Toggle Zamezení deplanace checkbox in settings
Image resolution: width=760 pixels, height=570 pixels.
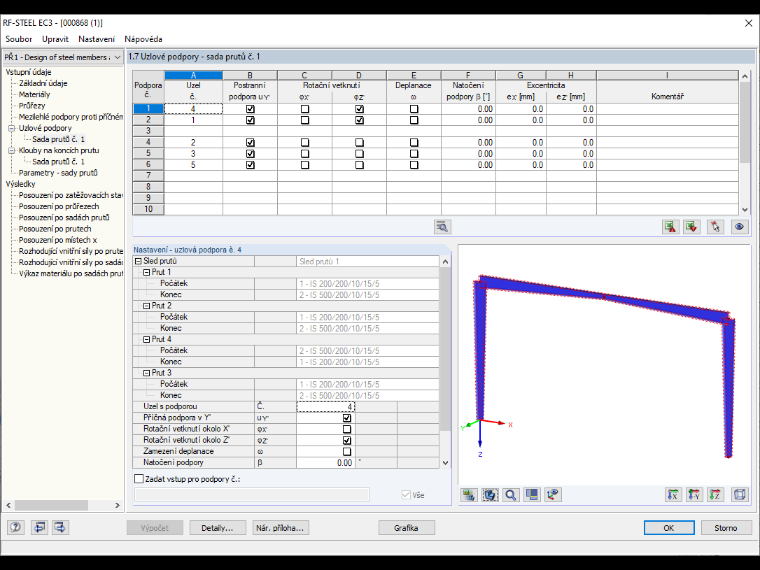[x=347, y=451]
